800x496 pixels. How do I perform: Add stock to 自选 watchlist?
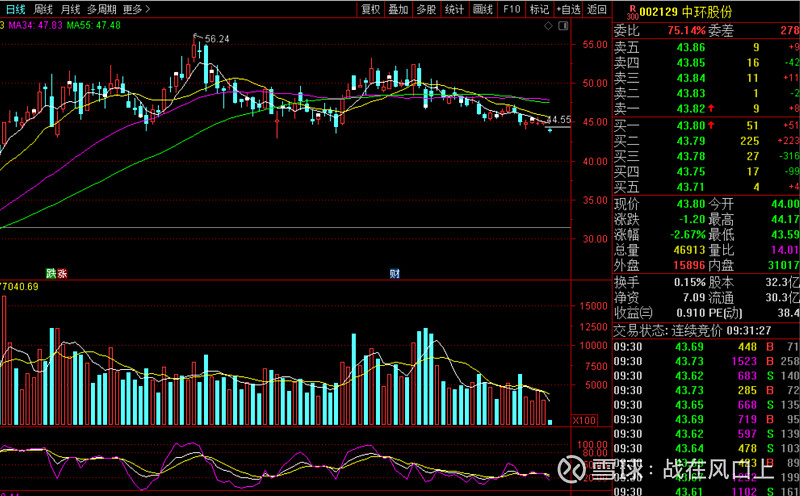[567, 9]
